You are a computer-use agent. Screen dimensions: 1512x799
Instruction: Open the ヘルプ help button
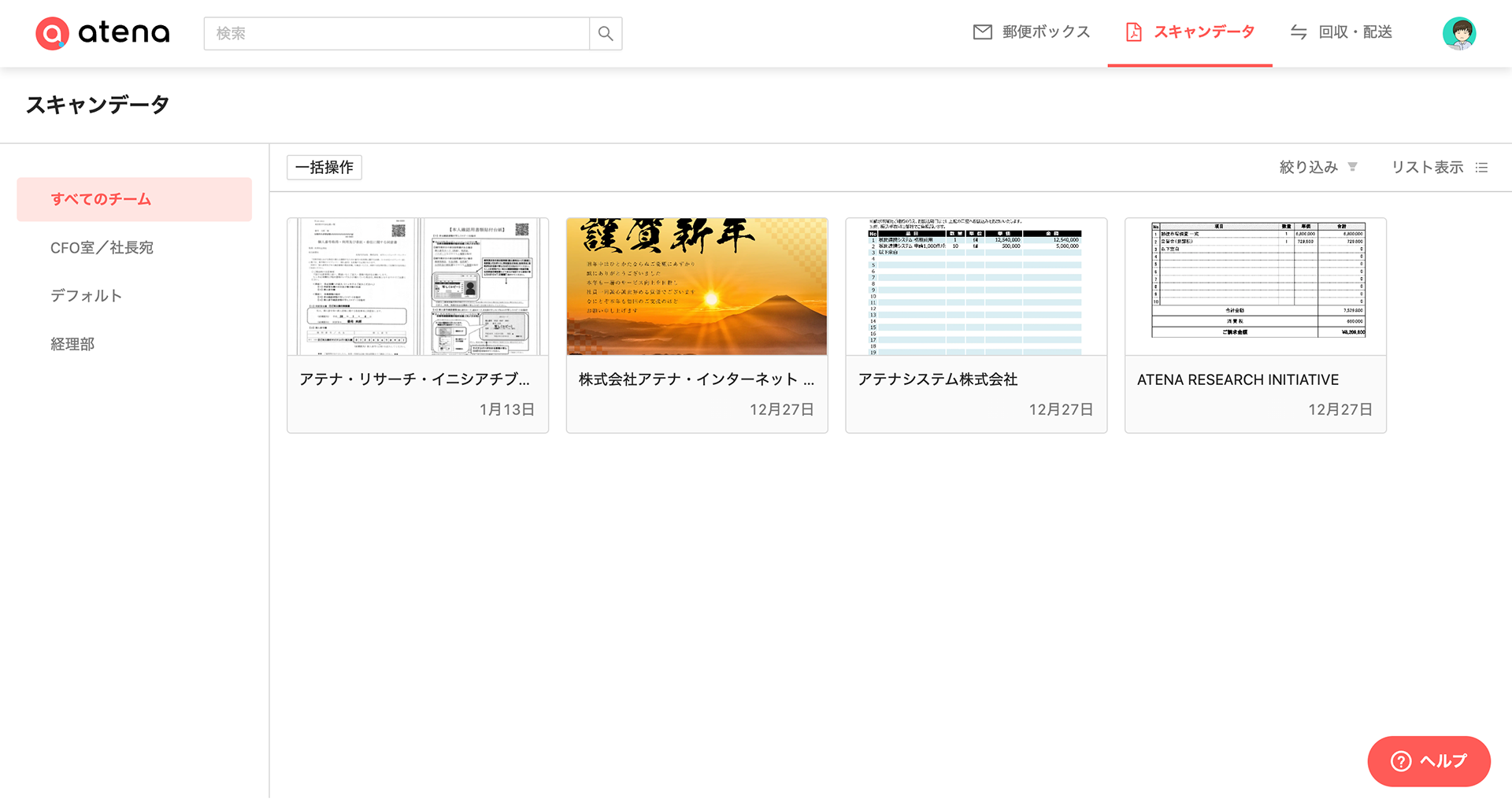point(1429,761)
